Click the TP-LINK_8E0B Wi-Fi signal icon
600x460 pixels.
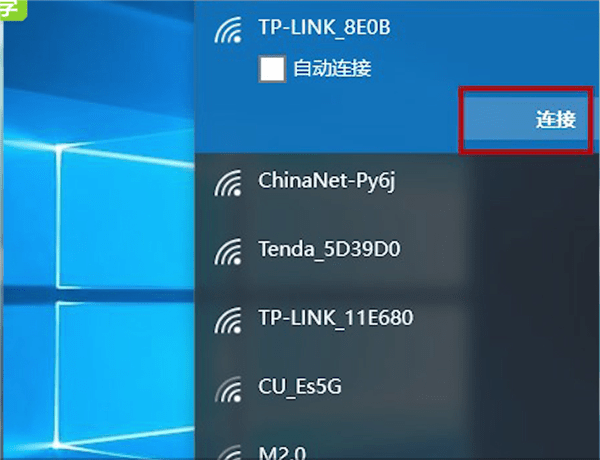(x=228, y=29)
